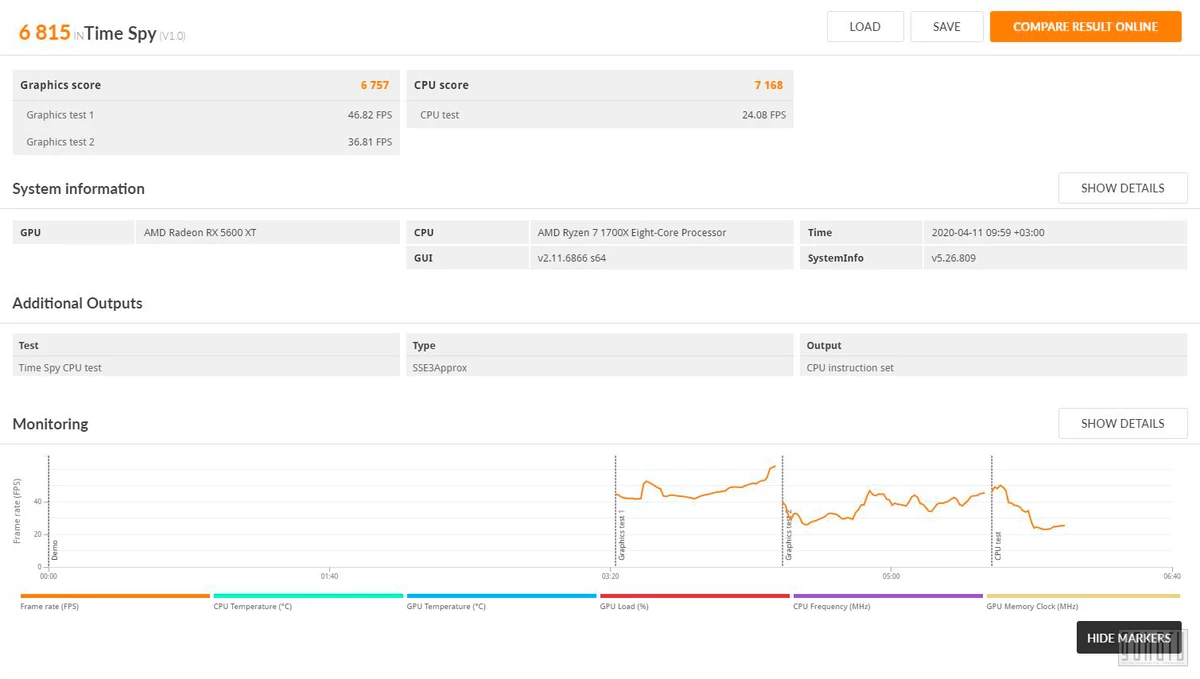Select the Demo marker on the chart

[x=55, y=550]
